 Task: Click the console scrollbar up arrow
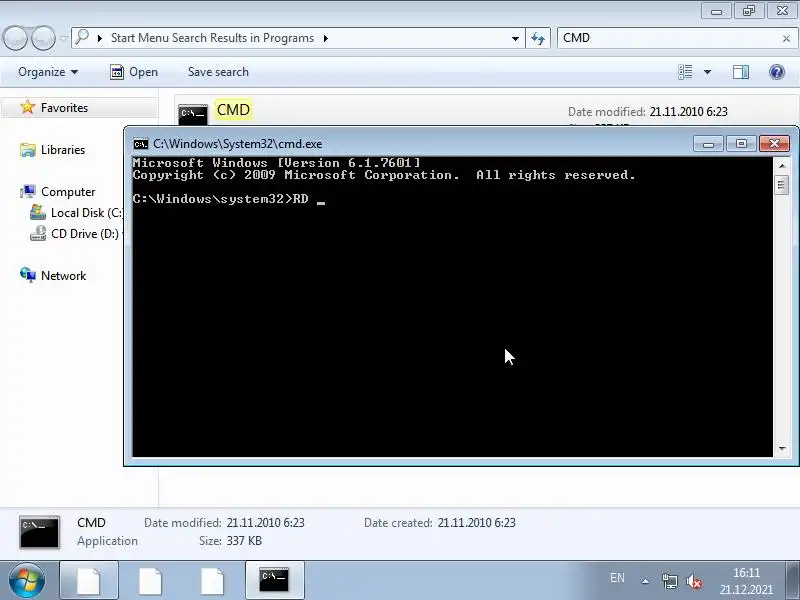(782, 166)
